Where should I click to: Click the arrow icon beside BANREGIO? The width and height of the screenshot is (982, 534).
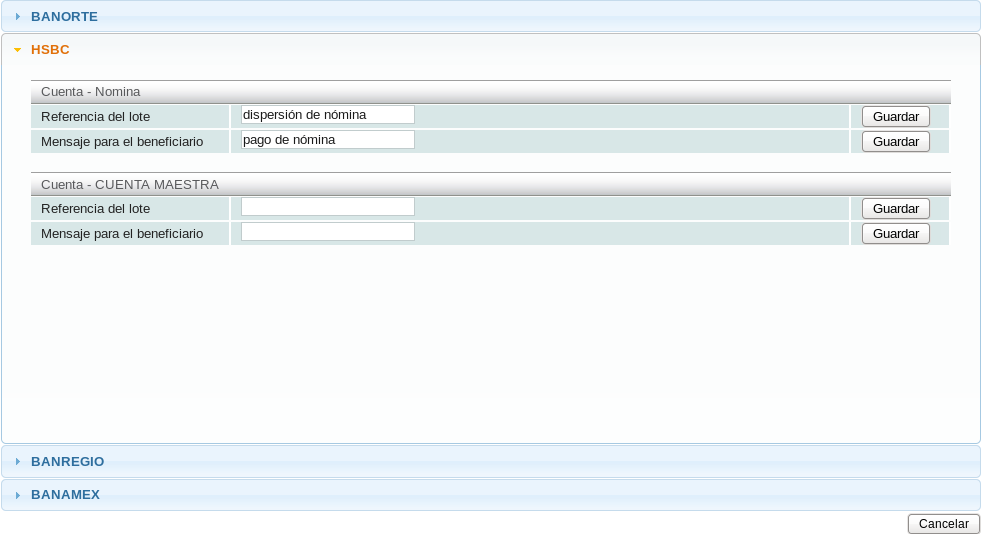pyautogui.click(x=17, y=462)
